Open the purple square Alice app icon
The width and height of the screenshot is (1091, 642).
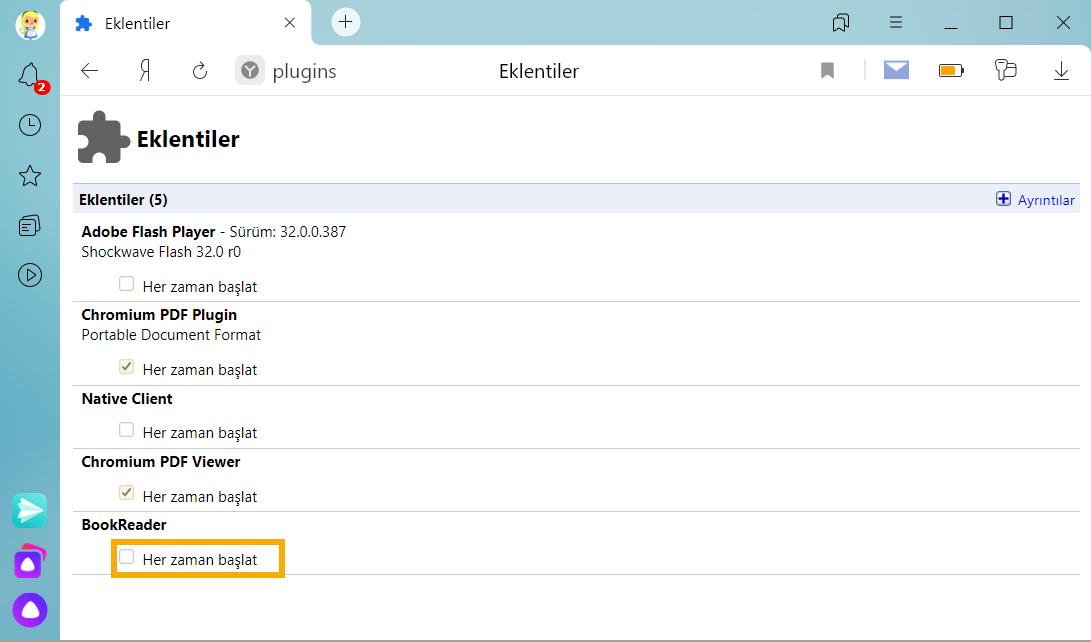30,561
